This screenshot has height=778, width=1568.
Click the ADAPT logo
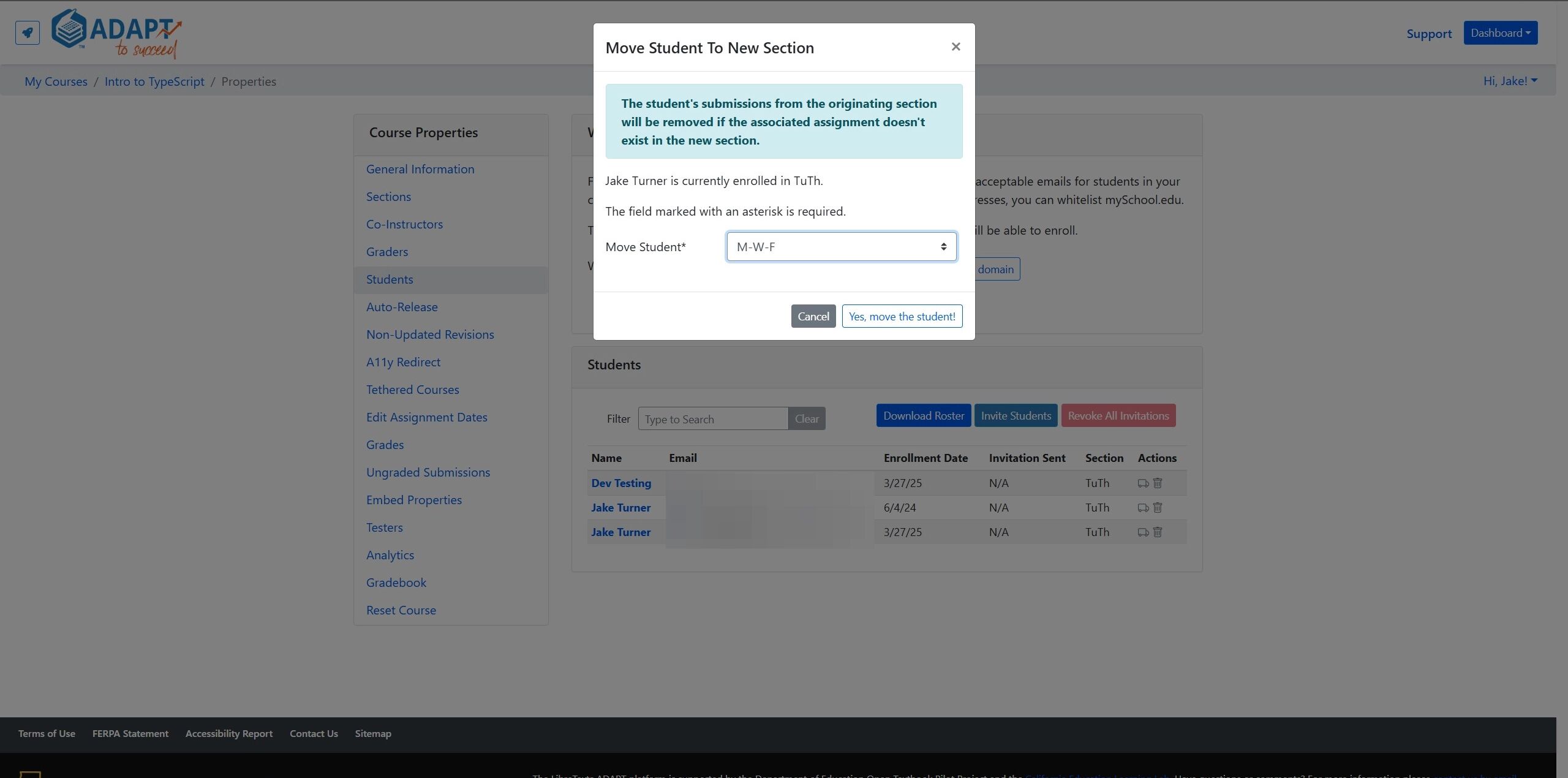pyautogui.click(x=116, y=34)
